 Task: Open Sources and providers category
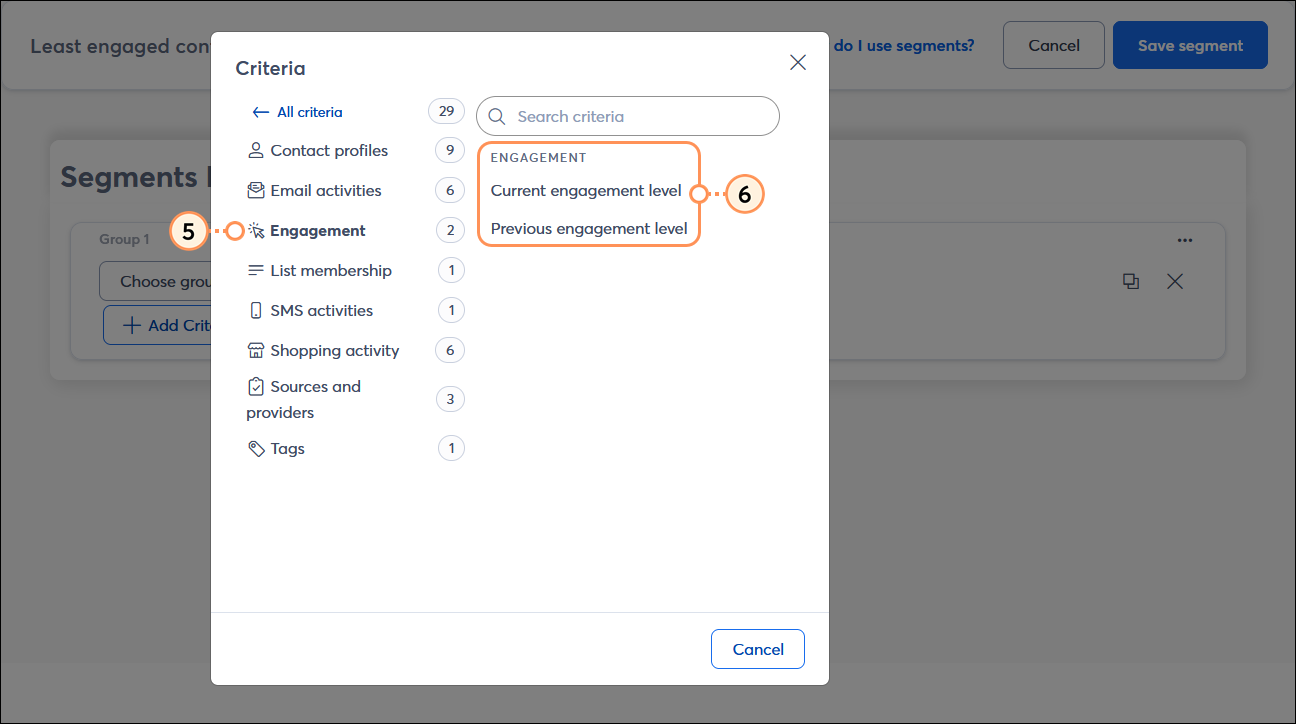click(304, 399)
